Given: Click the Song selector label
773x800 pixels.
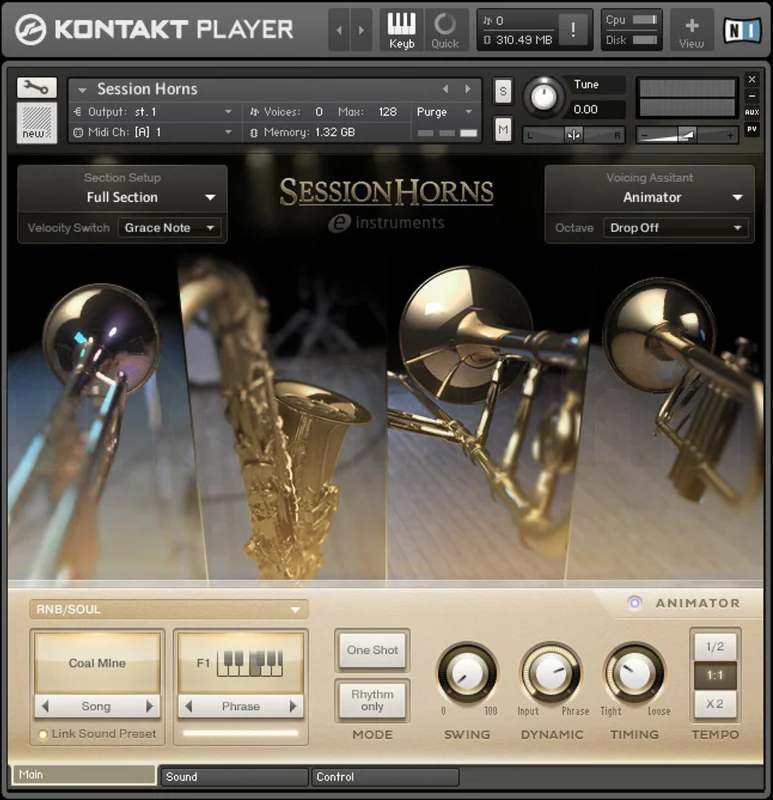Looking at the screenshot, I should pyautogui.click(x=96, y=706).
